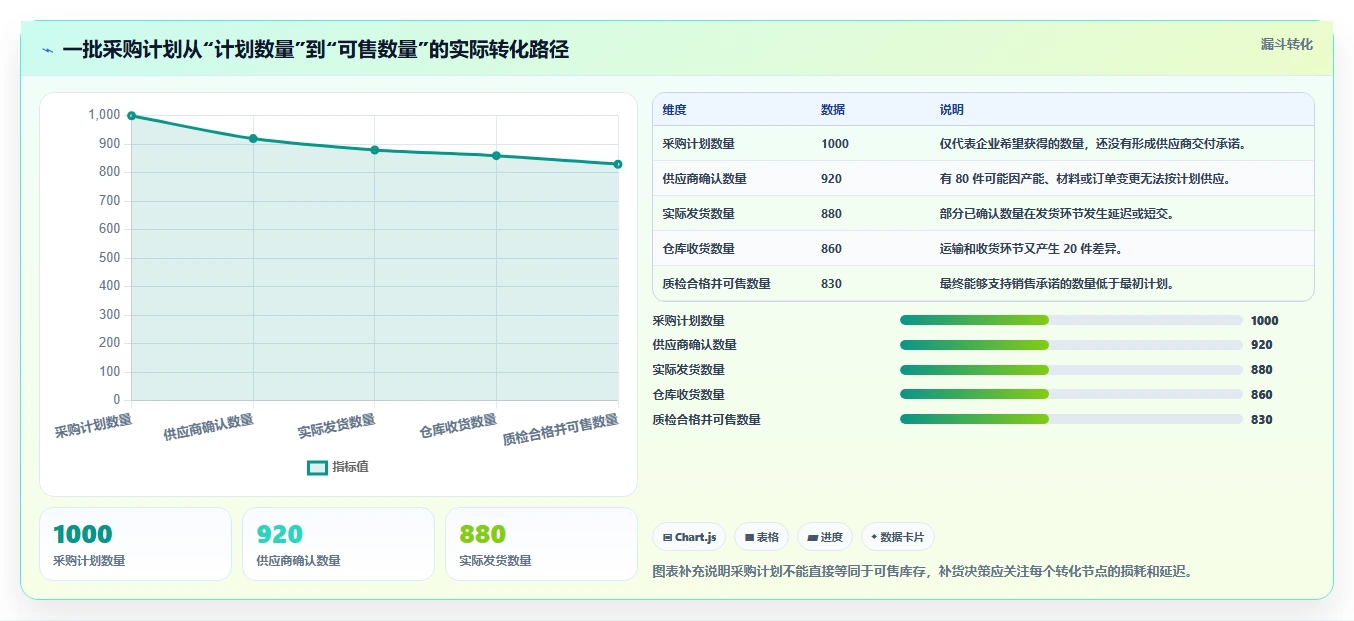1354x621 pixels.
Task: Click the 维度 table column header
Action: click(674, 110)
